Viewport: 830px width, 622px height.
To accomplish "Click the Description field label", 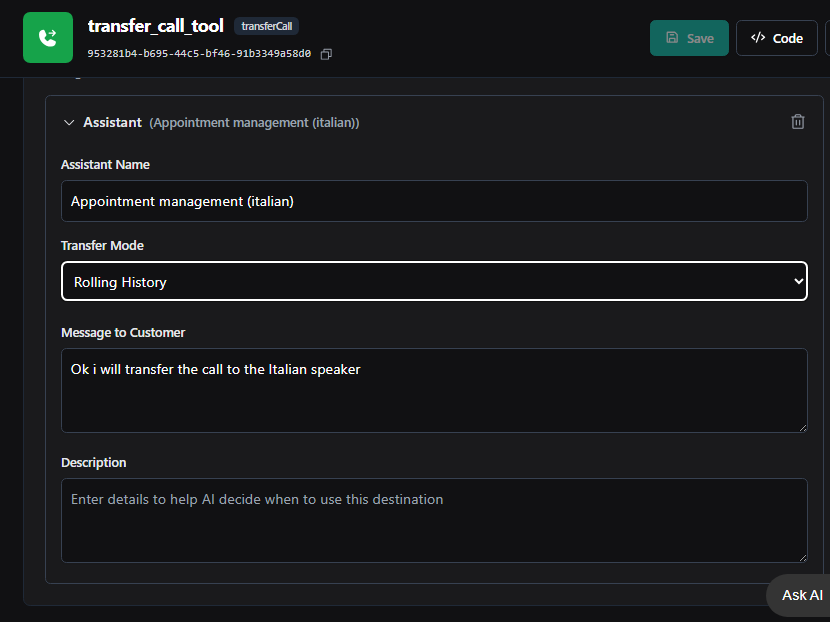I will 94,463.
